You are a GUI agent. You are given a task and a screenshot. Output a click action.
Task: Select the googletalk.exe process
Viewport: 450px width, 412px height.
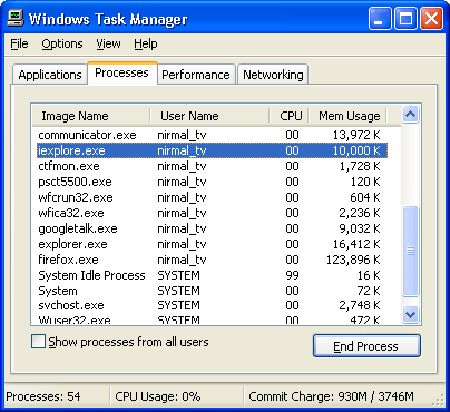pyautogui.click(x=212, y=229)
